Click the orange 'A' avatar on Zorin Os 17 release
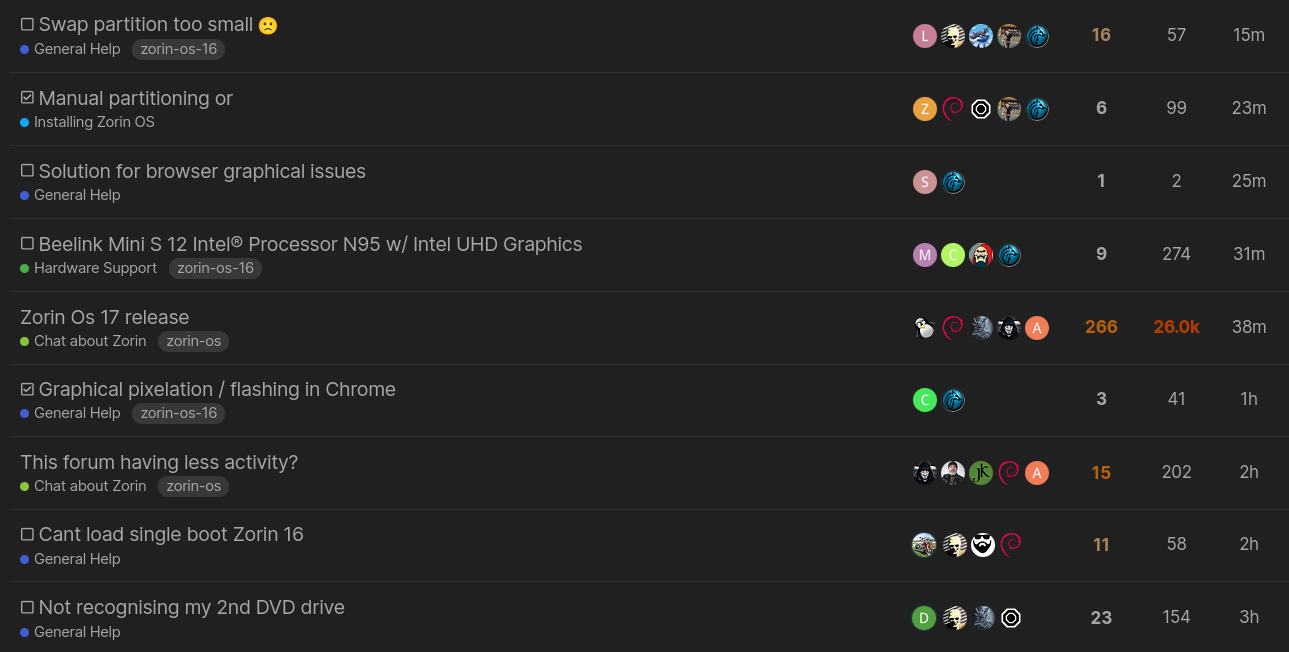 pos(1037,328)
